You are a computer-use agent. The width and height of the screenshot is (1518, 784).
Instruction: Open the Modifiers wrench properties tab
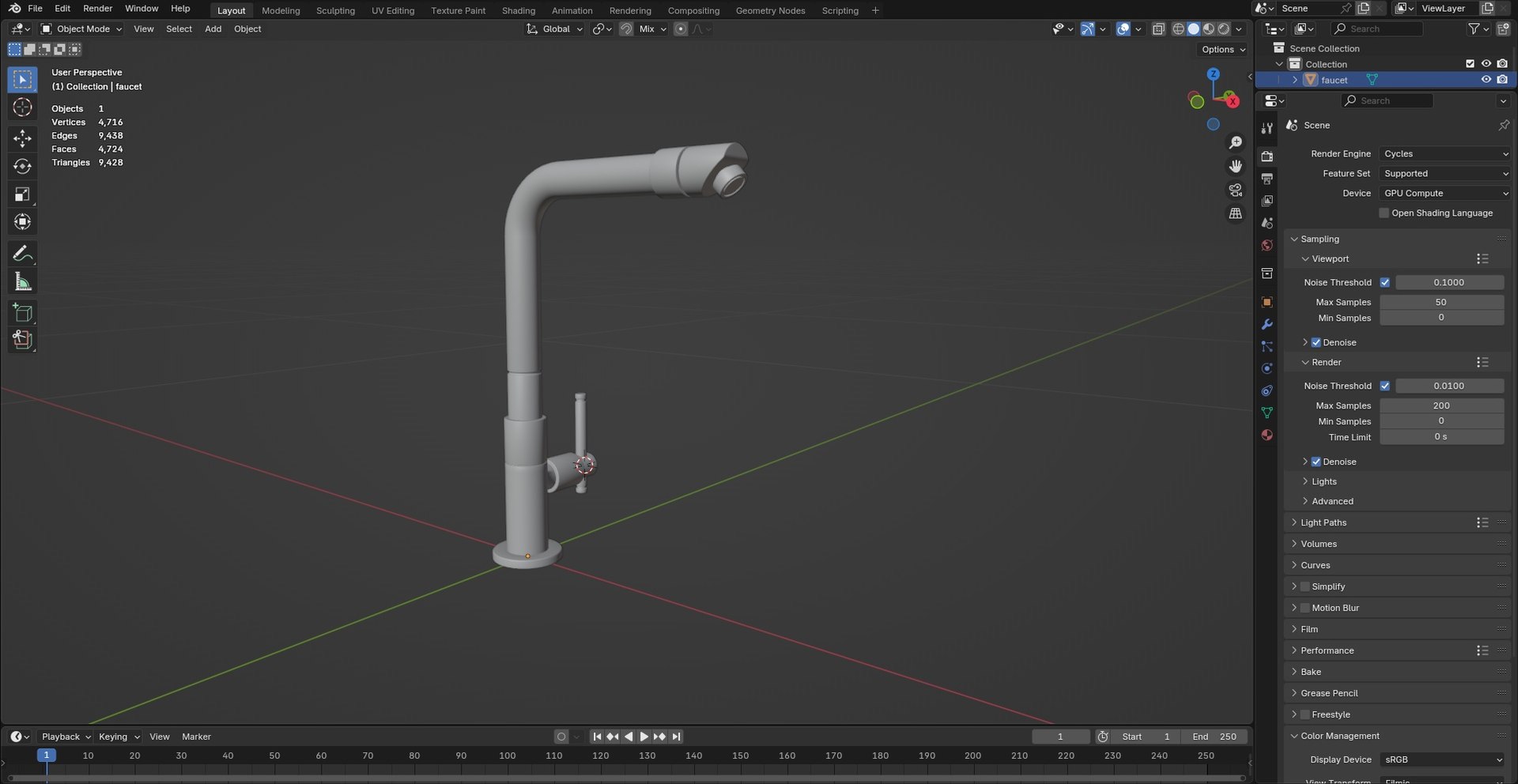1267,324
